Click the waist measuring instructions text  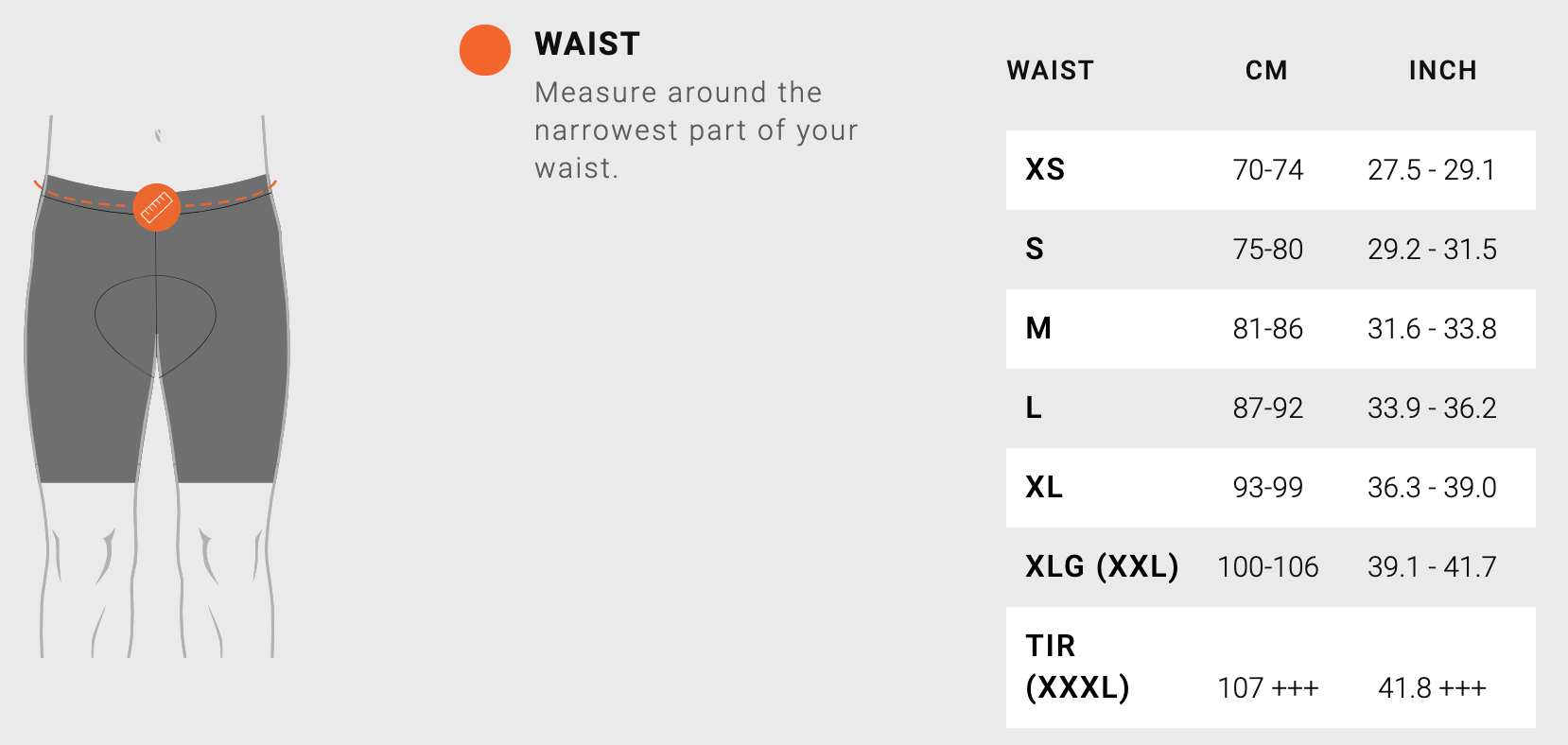[696, 130]
